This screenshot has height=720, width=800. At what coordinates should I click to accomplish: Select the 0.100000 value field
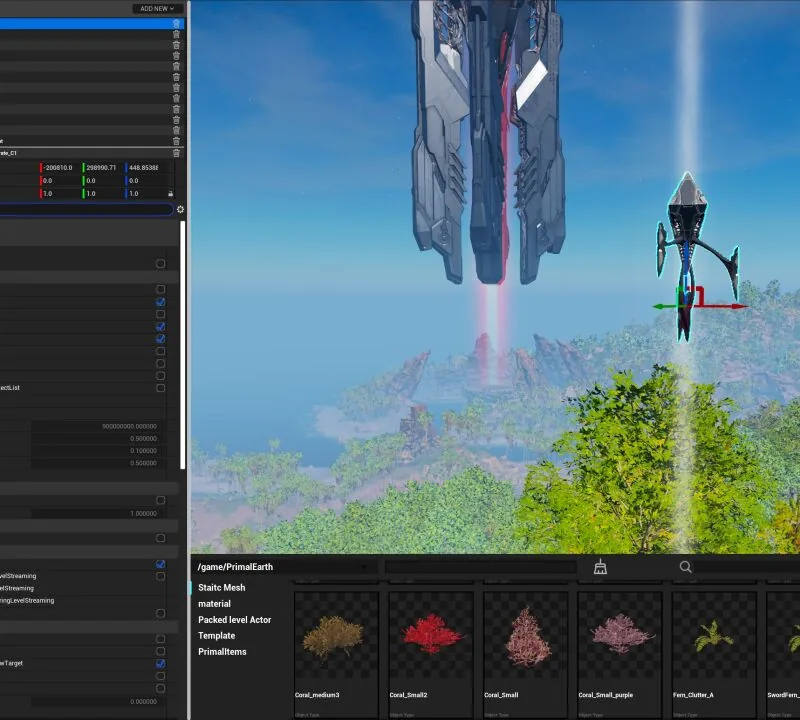click(98, 451)
